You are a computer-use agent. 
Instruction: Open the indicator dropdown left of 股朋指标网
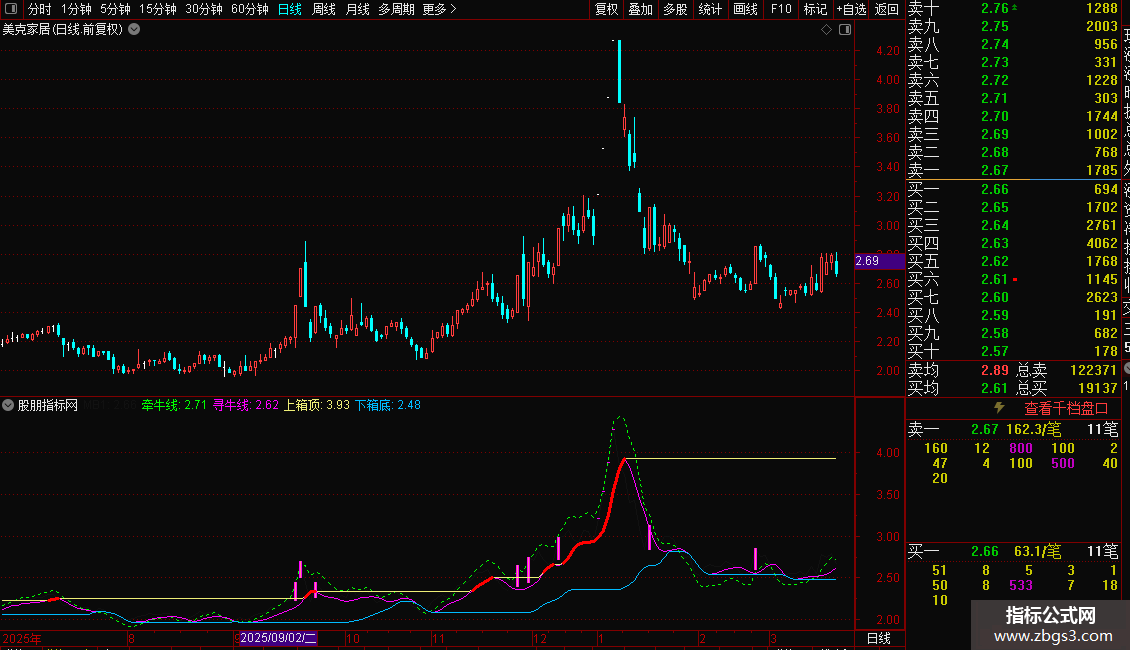pyautogui.click(x=8, y=405)
